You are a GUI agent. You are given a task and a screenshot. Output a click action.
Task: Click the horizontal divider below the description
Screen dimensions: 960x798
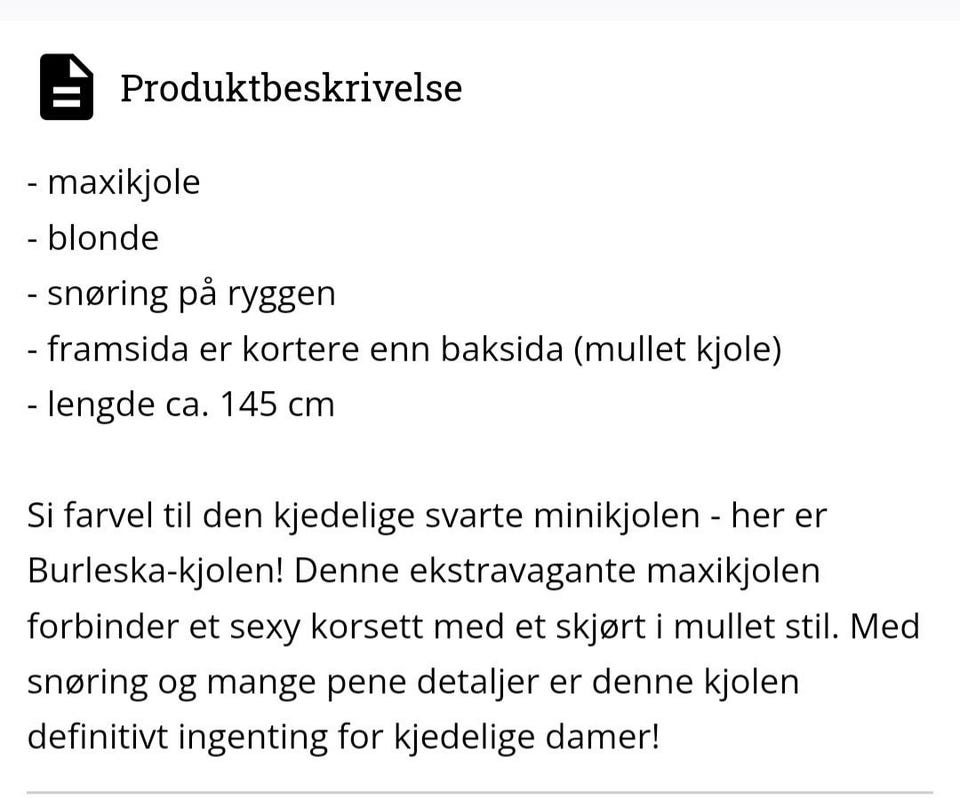[480, 793]
